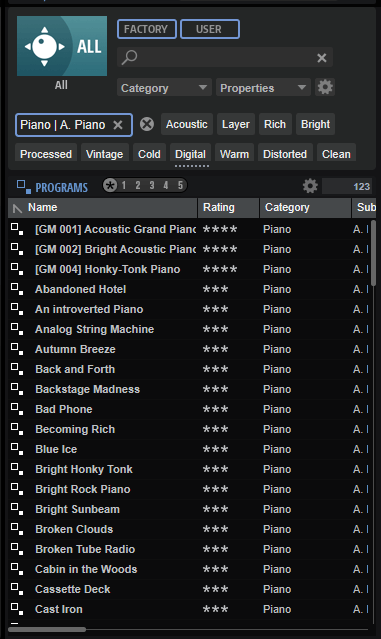Image resolution: width=381 pixels, height=639 pixels.
Task: Click program icon beside Cassette Deck
Action: (x=17, y=589)
